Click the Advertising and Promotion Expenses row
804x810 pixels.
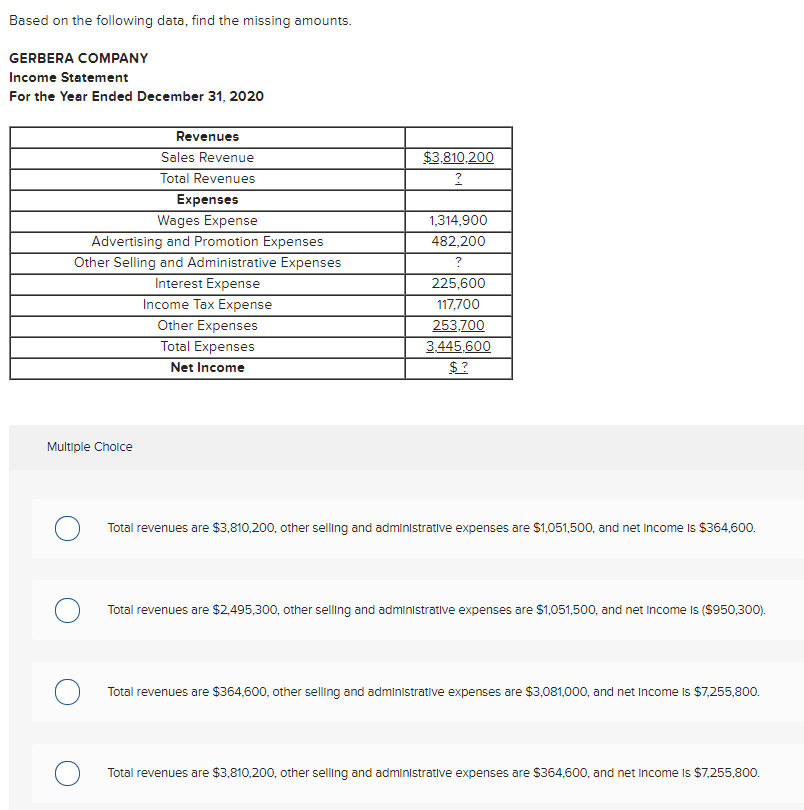(207, 241)
